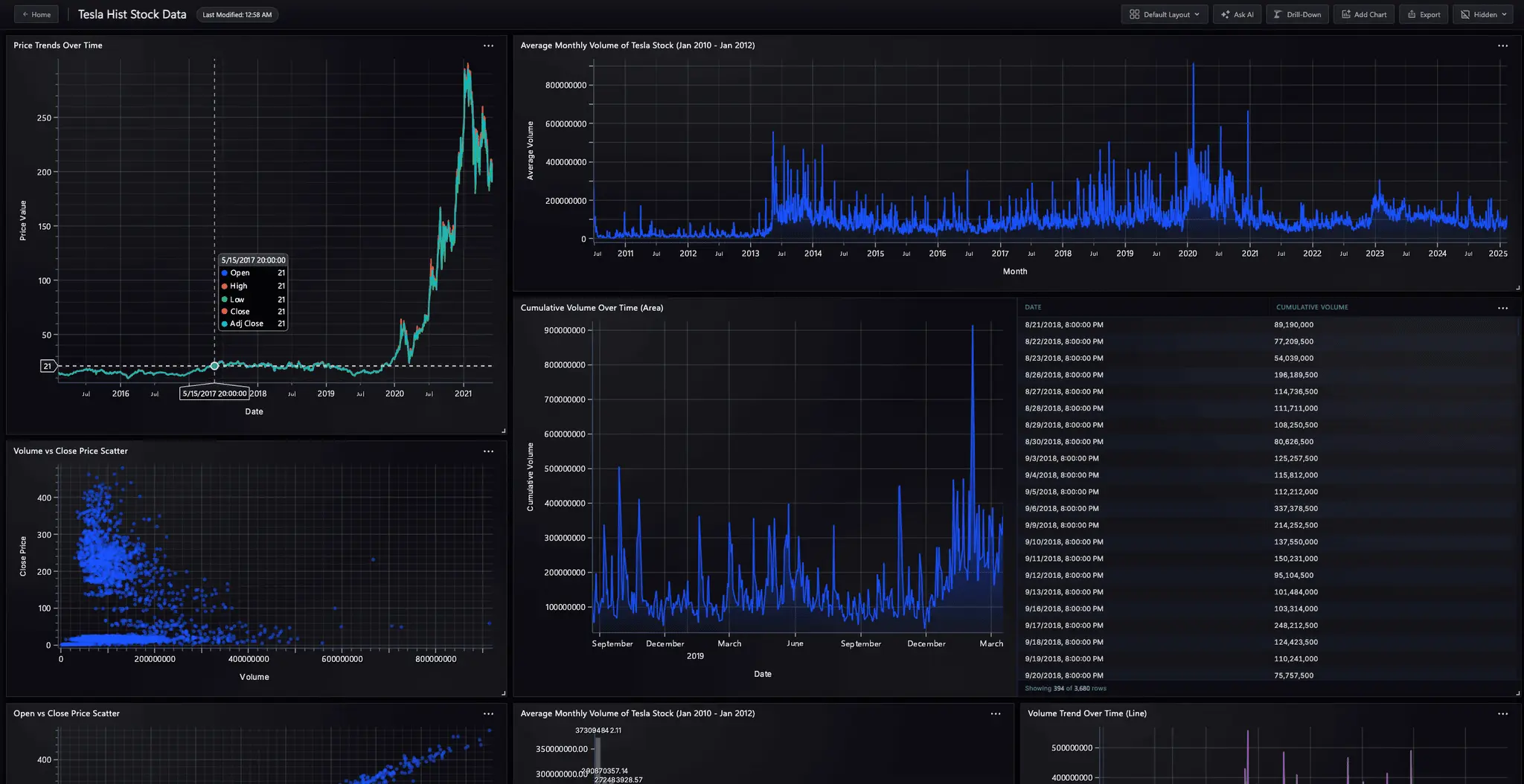Click the value 112,212,000
The image size is (1524, 784).
pos(1296,492)
